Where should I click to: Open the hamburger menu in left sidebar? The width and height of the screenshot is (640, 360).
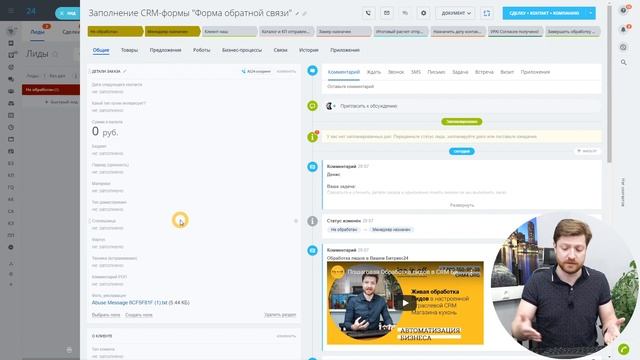pos(11,11)
